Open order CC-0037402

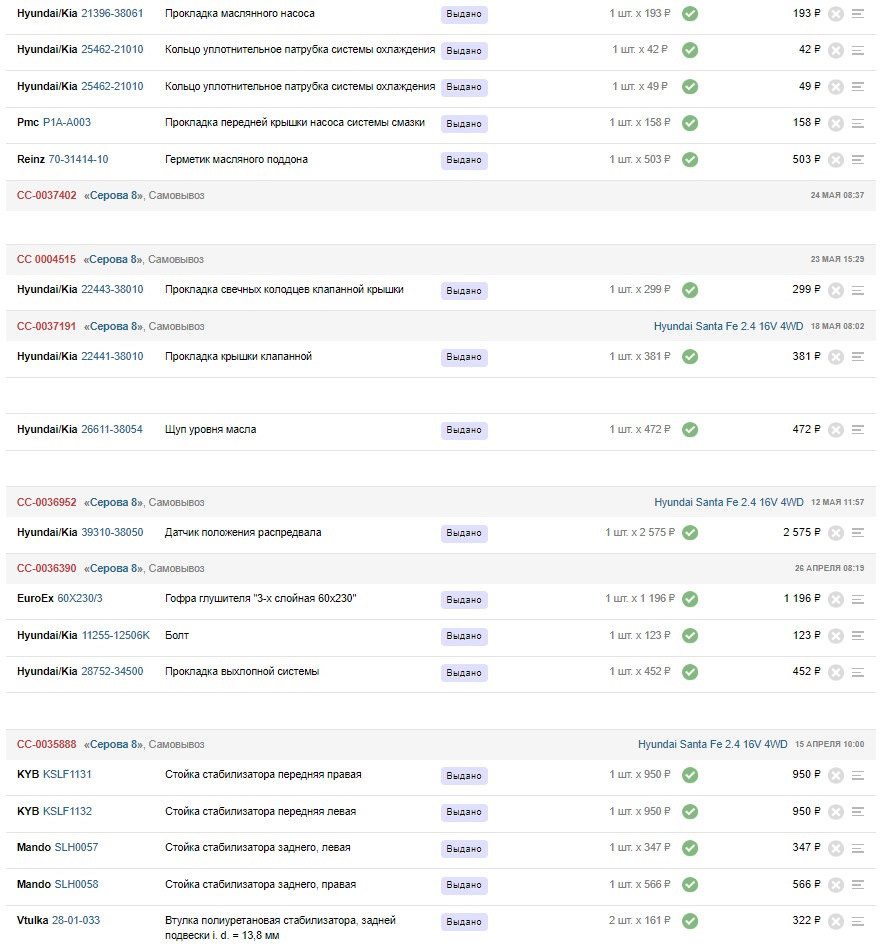46,196
